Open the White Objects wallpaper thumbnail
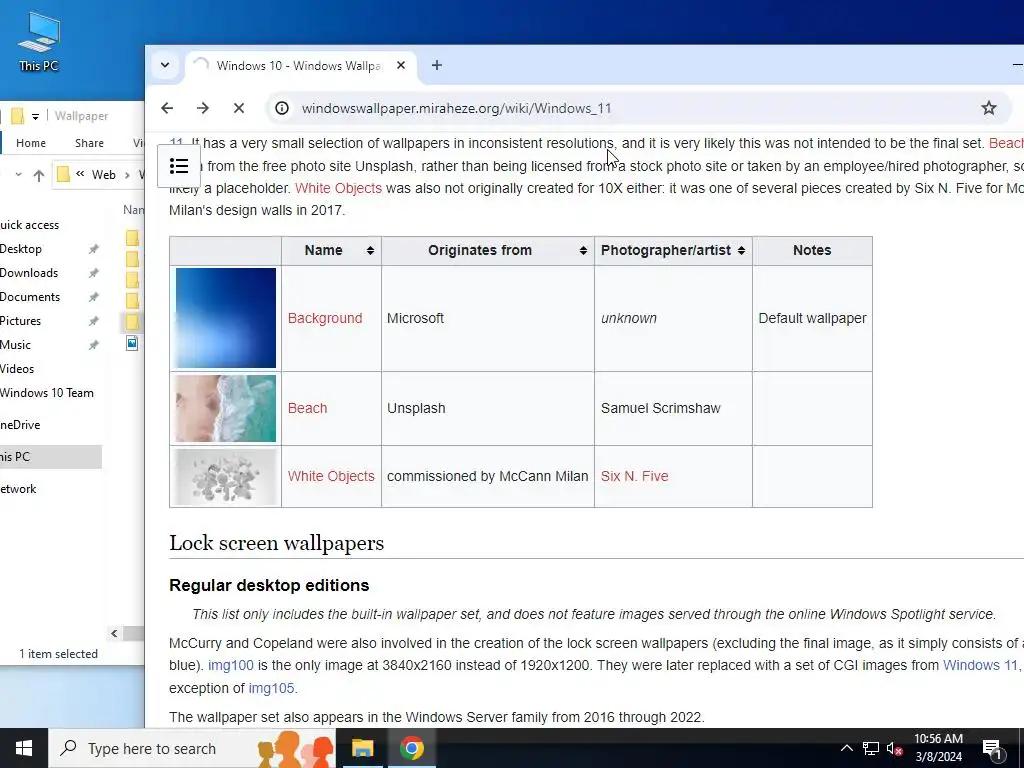The image size is (1024, 768). pos(225,477)
